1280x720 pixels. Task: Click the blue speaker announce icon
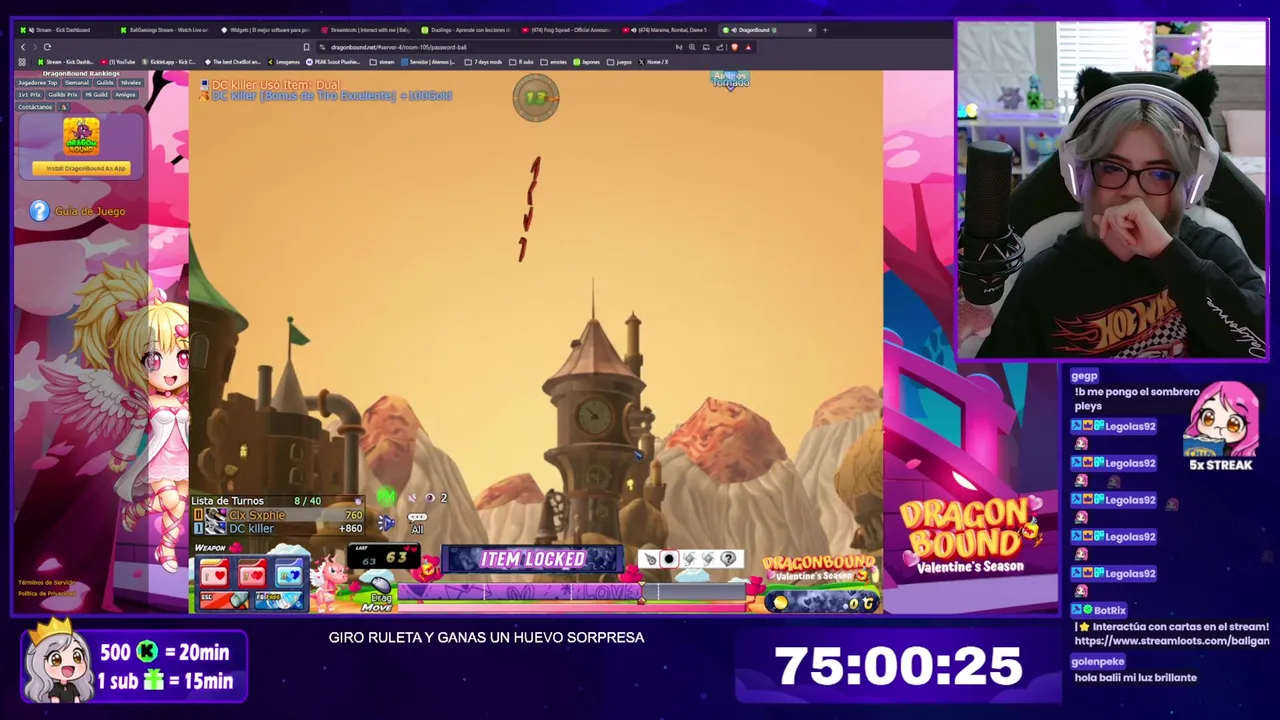pos(386,523)
